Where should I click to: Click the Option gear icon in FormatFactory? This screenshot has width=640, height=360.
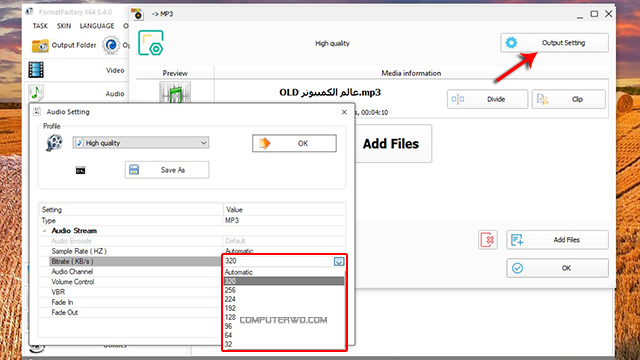pyautogui.click(x=111, y=45)
